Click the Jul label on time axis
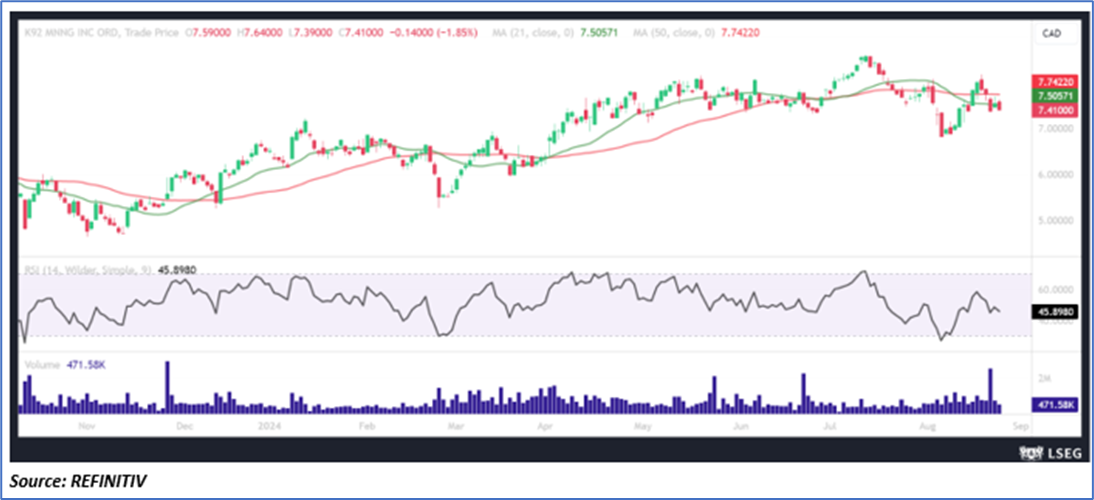Viewport: 1094px width, 500px height. point(830,424)
